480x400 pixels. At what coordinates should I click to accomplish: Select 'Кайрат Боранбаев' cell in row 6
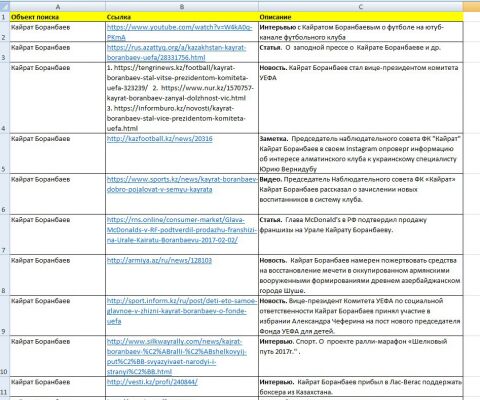[x=58, y=194]
